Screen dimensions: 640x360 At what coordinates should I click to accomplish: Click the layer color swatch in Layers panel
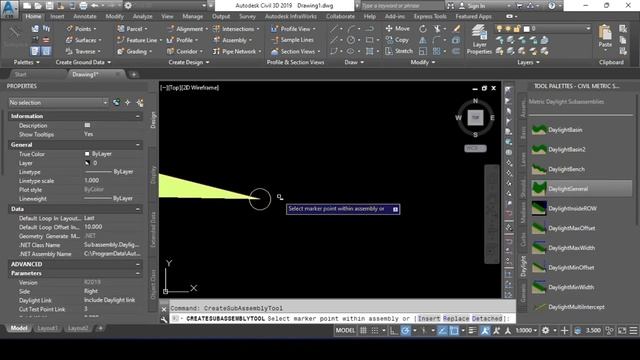[527, 29]
